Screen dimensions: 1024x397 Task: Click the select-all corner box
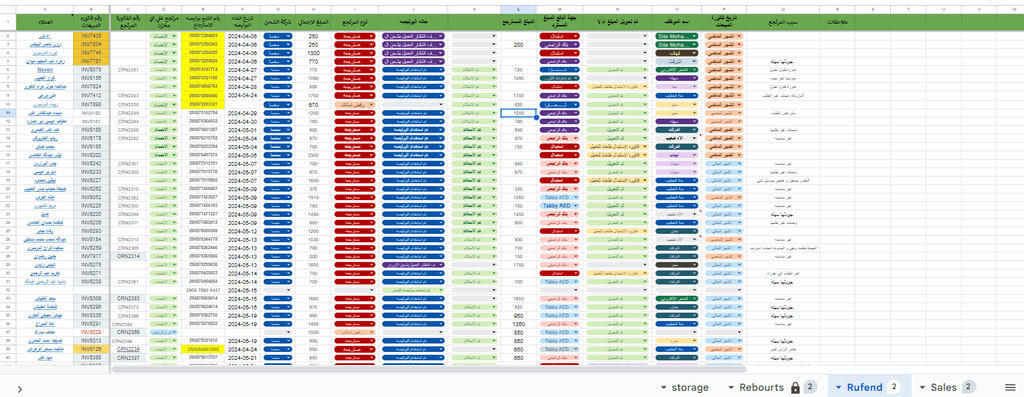[8, 10]
